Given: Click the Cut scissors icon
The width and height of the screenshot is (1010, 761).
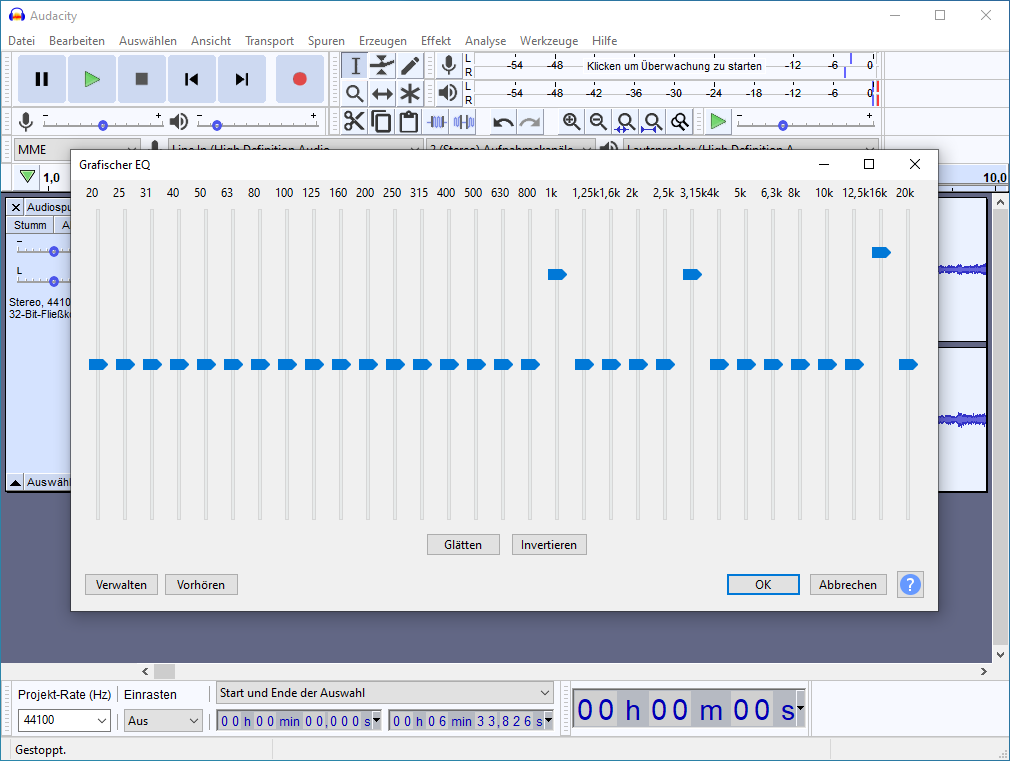Looking at the screenshot, I should (354, 122).
